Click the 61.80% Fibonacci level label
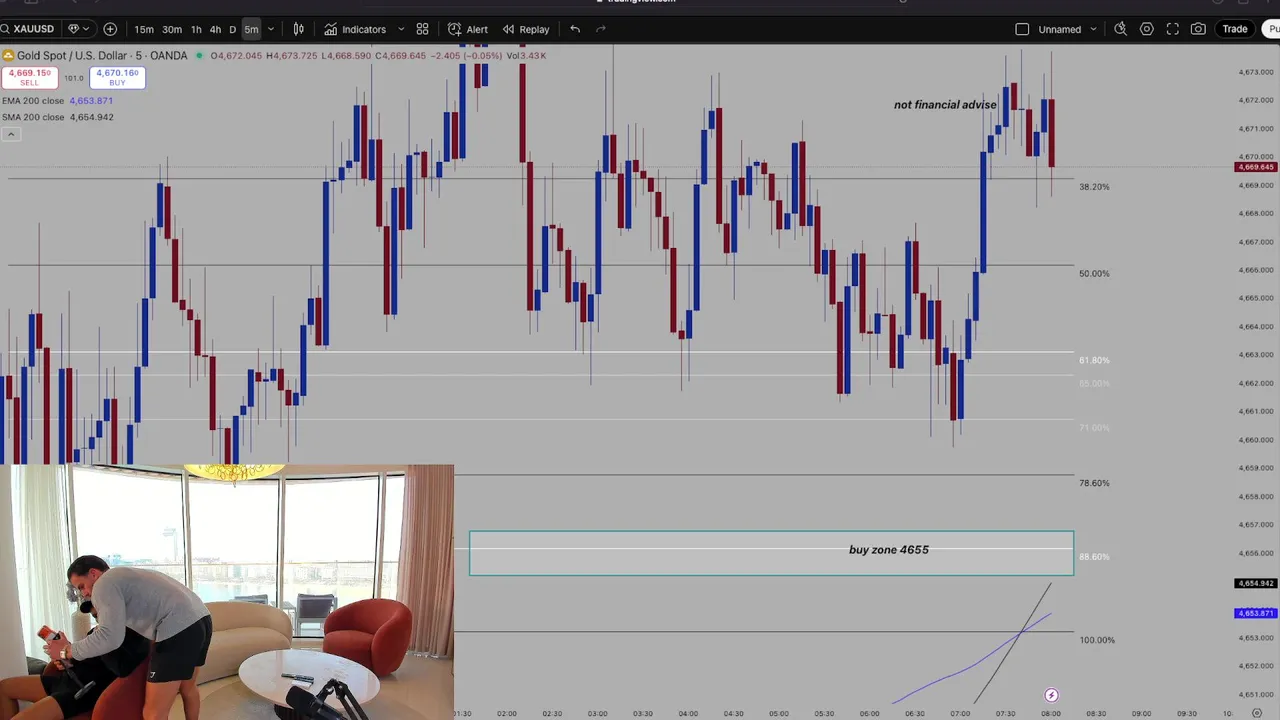The image size is (1280, 720). pyautogui.click(x=1094, y=360)
